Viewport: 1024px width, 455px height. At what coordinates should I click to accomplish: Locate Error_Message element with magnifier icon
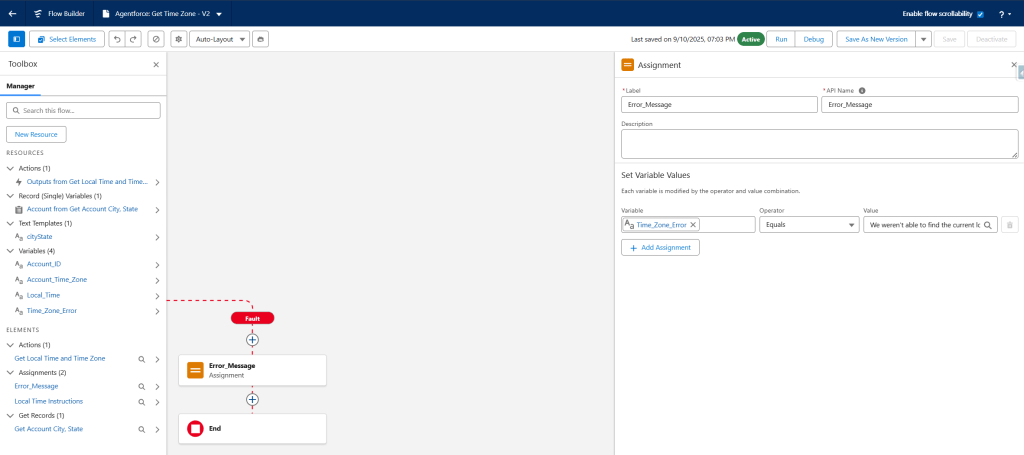[x=142, y=385]
